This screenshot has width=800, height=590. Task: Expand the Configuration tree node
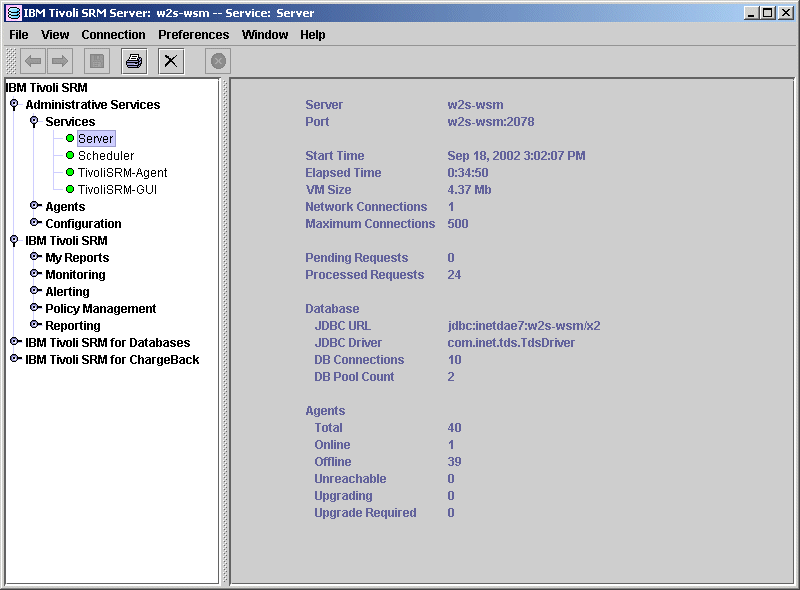tap(35, 223)
